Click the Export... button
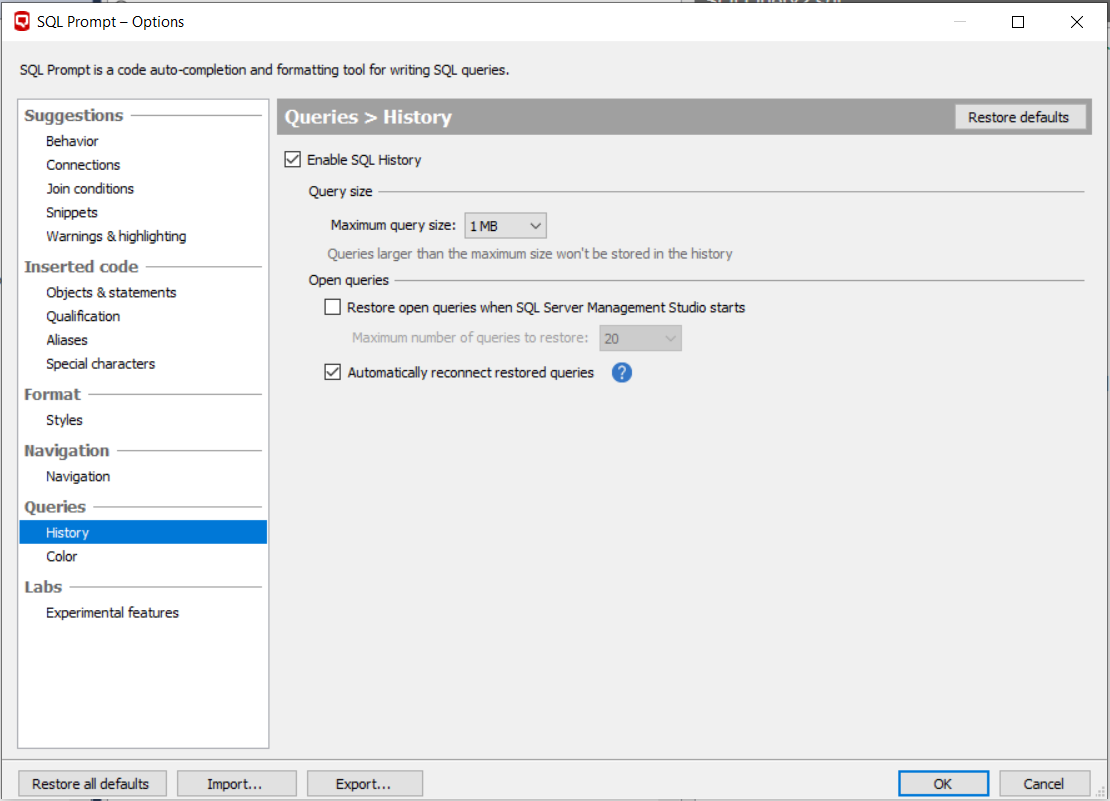1110x801 pixels. (365, 784)
